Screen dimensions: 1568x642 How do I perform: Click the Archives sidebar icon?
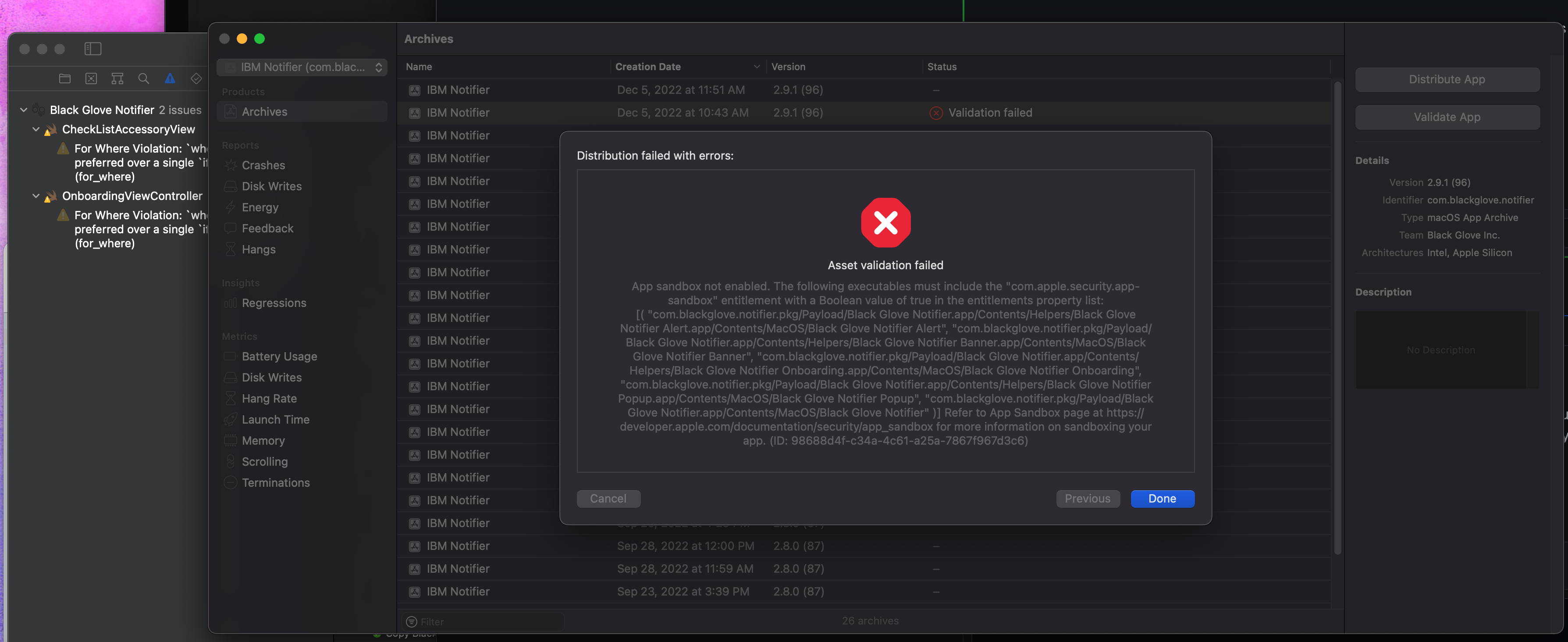[230, 111]
